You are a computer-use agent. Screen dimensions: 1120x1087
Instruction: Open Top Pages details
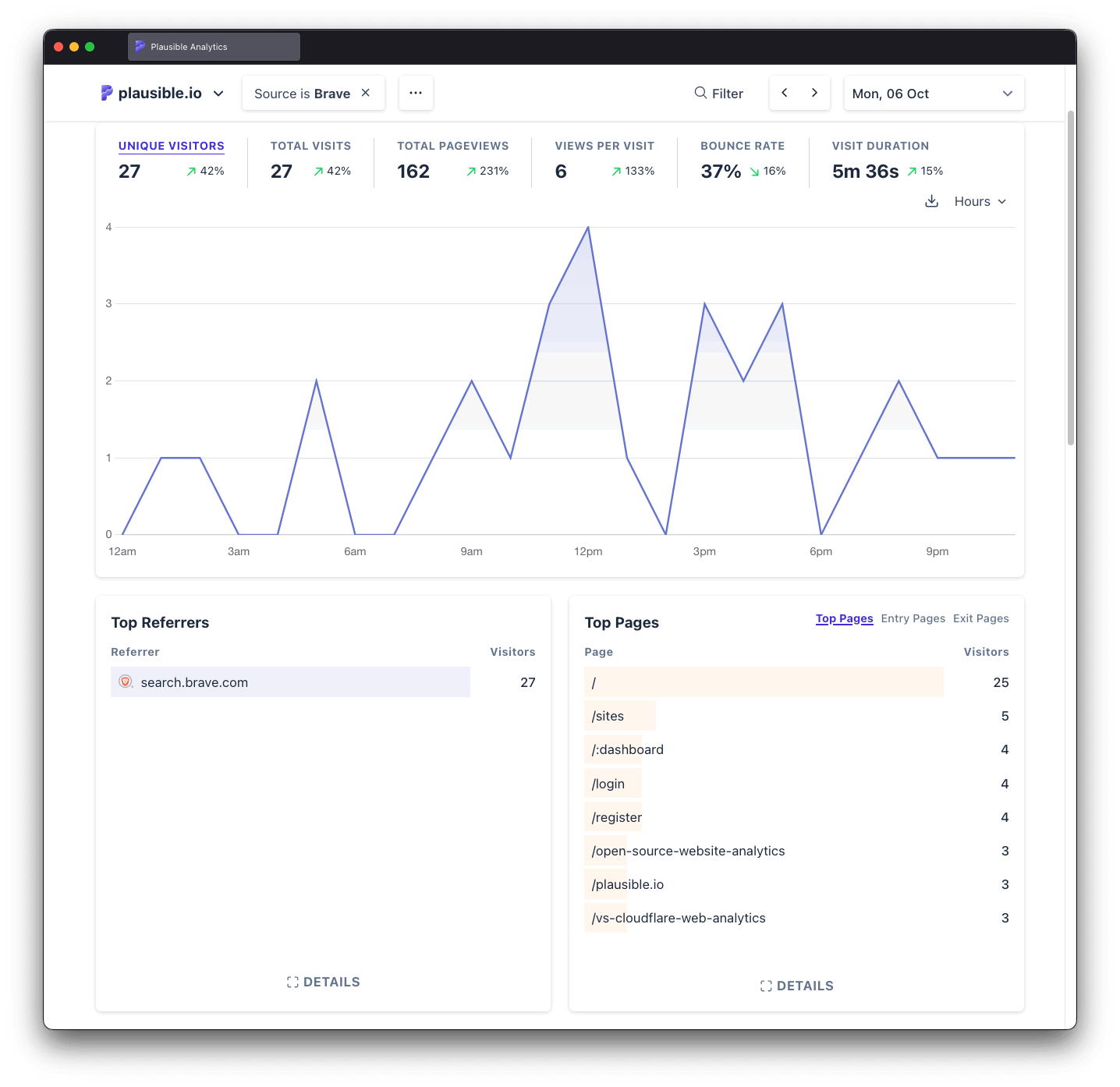coord(796,986)
